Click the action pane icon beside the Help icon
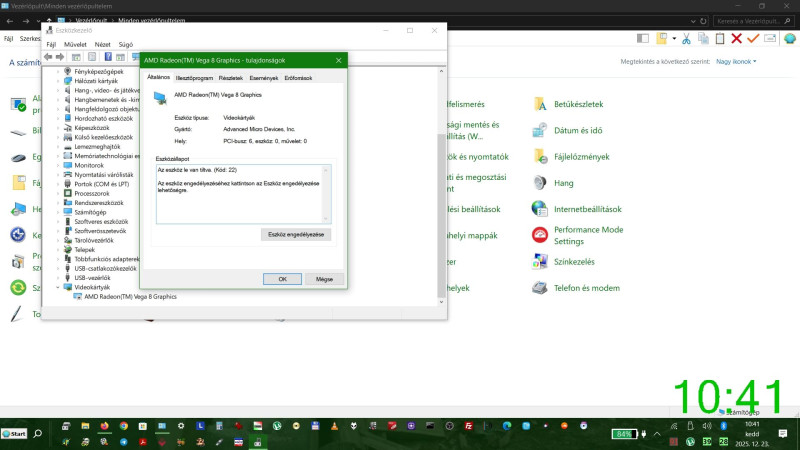This screenshot has width=800, height=450. coord(120,57)
